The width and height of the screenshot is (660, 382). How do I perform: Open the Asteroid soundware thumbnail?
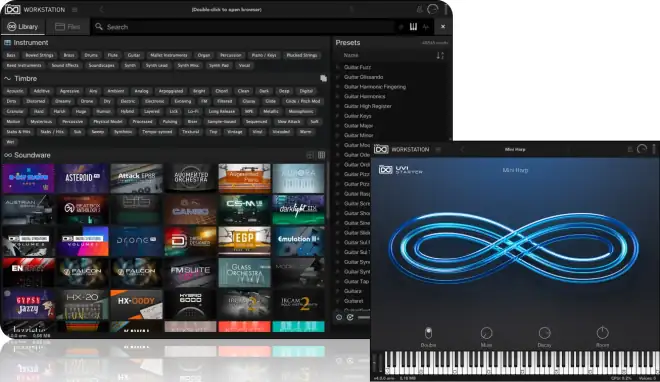pyautogui.click(x=82, y=178)
